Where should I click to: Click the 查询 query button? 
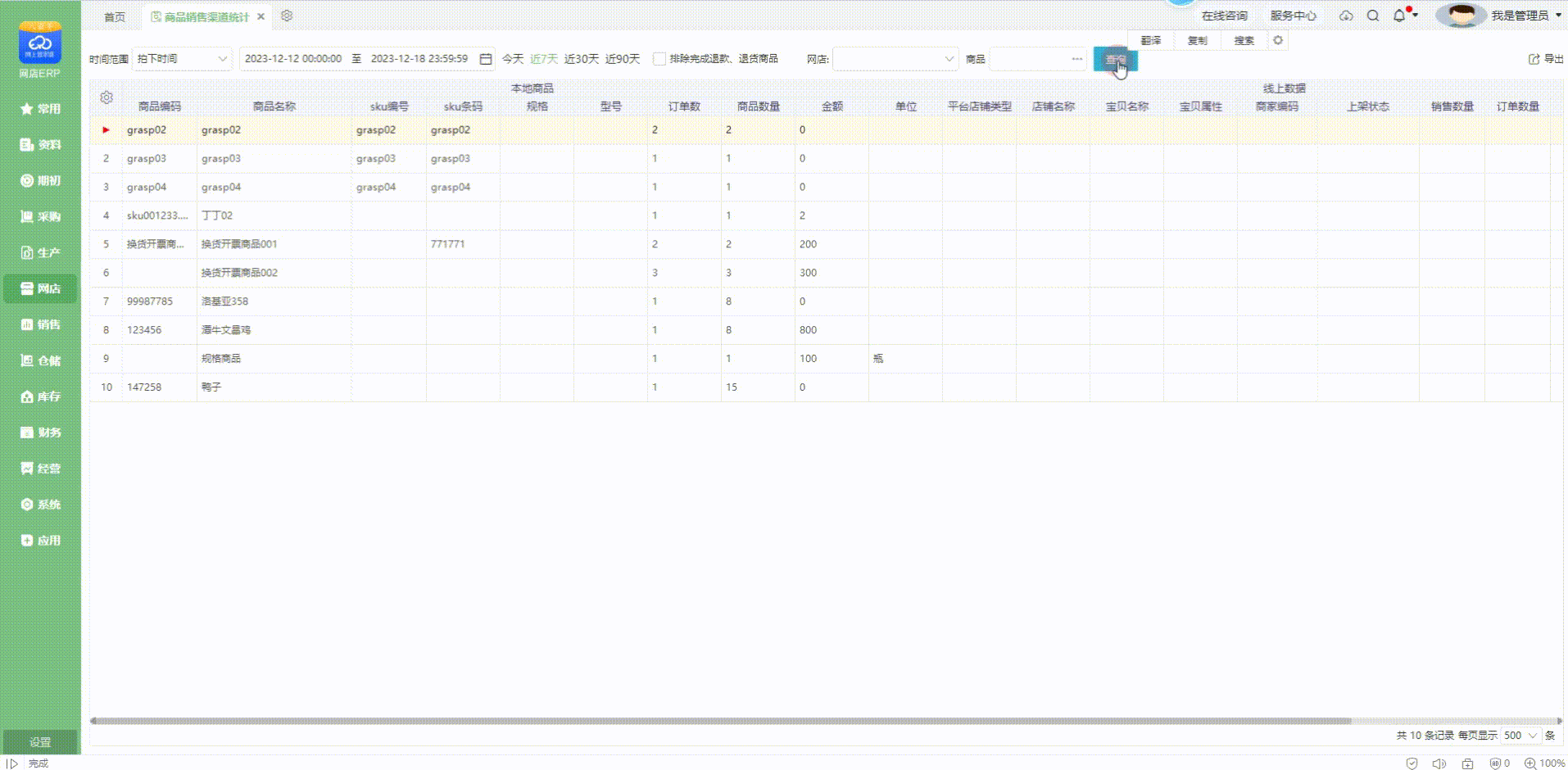coord(1116,59)
